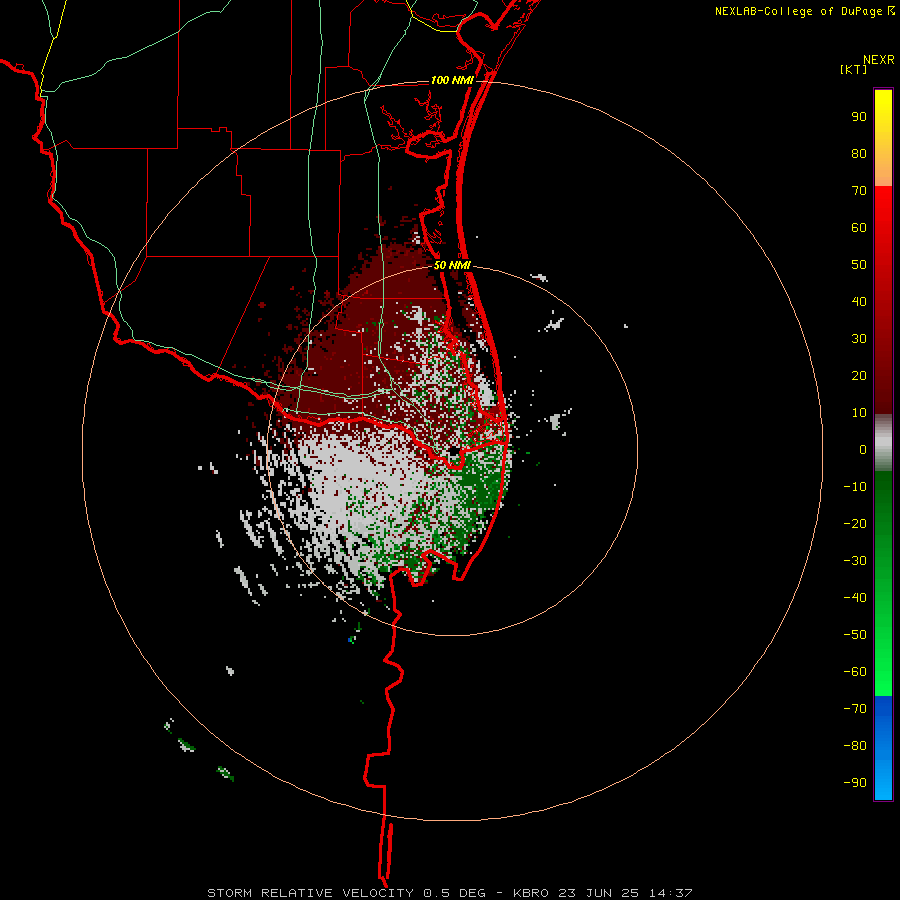
Task: Click the -50 value on the velocity scale
Action: [x=855, y=635]
